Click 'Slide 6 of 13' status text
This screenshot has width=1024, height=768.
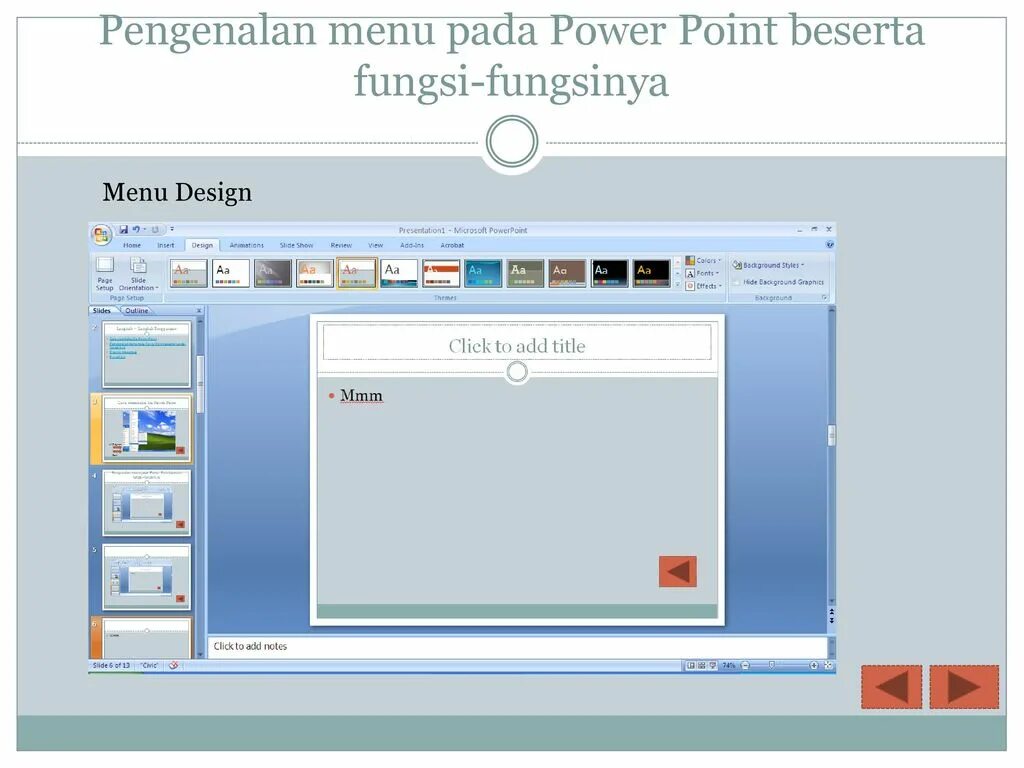click(111, 665)
